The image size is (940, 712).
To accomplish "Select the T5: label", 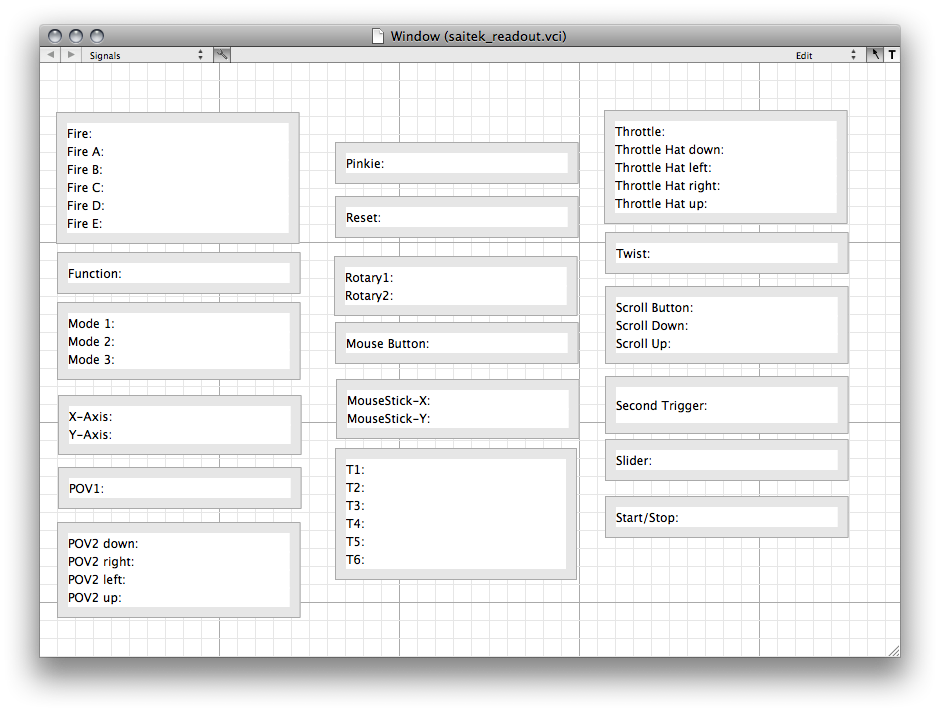I will tap(355, 542).
